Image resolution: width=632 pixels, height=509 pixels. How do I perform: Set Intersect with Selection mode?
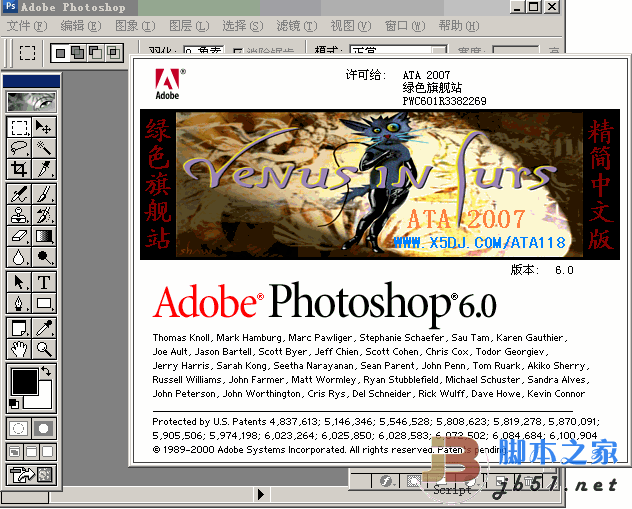point(114,53)
